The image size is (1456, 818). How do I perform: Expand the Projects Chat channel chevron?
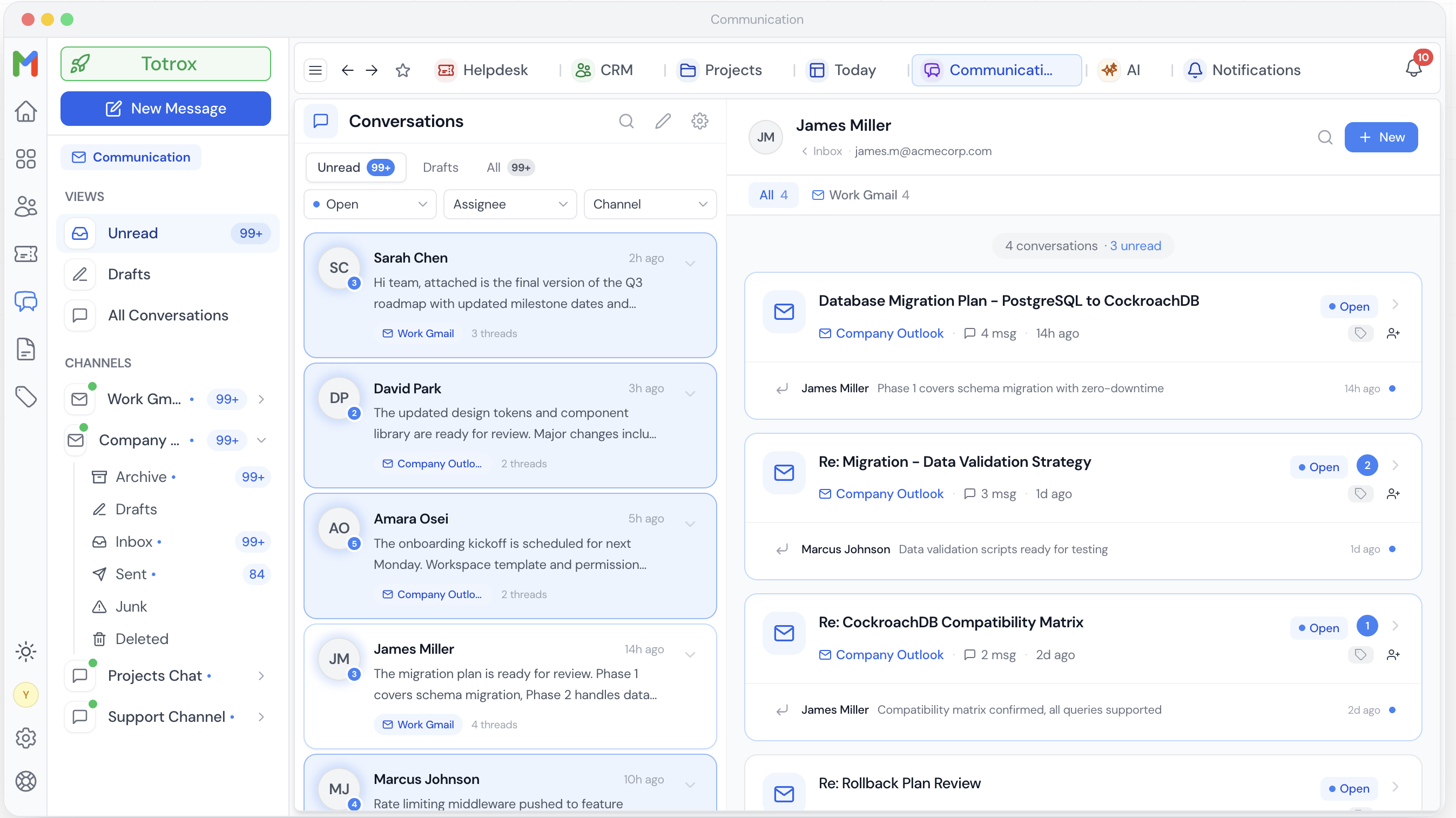pyautogui.click(x=261, y=675)
